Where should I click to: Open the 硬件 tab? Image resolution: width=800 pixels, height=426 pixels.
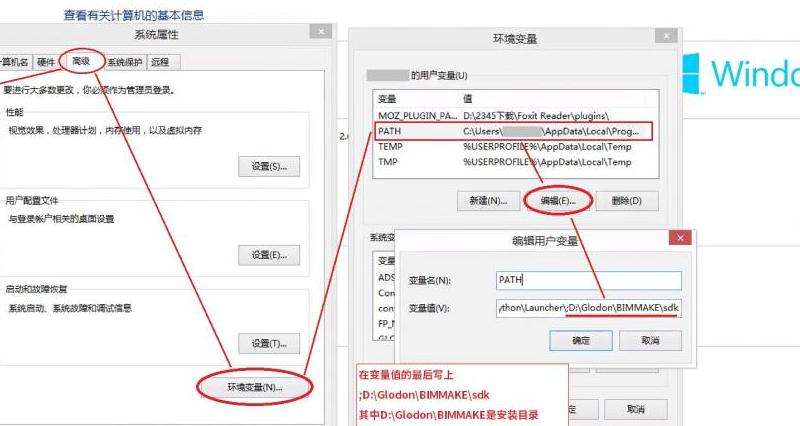(x=46, y=62)
